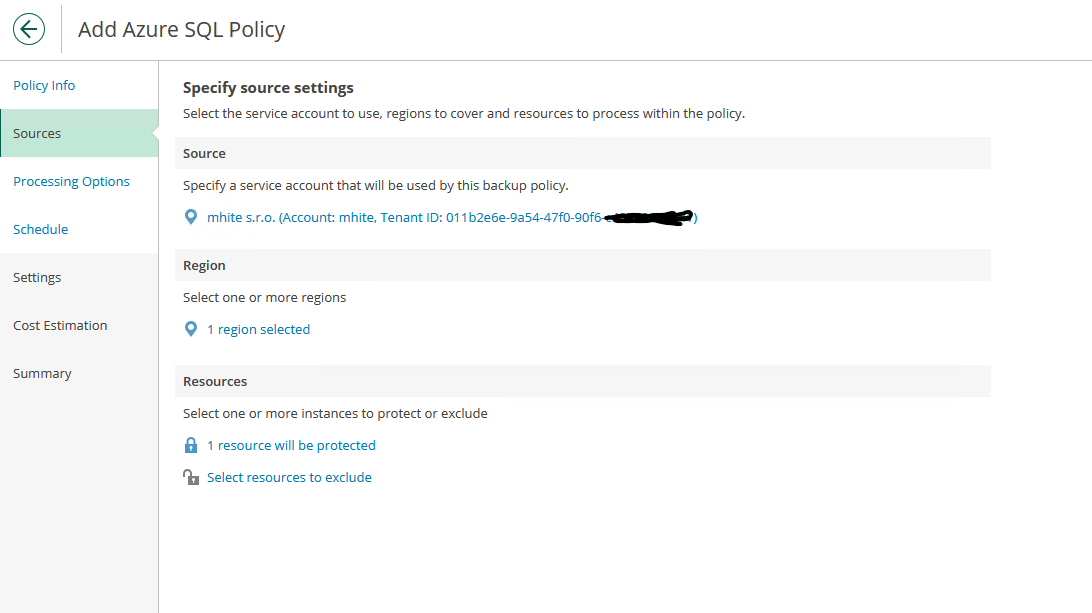Go to the Policy Info step
The image size is (1092, 613).
pyautogui.click(x=44, y=85)
